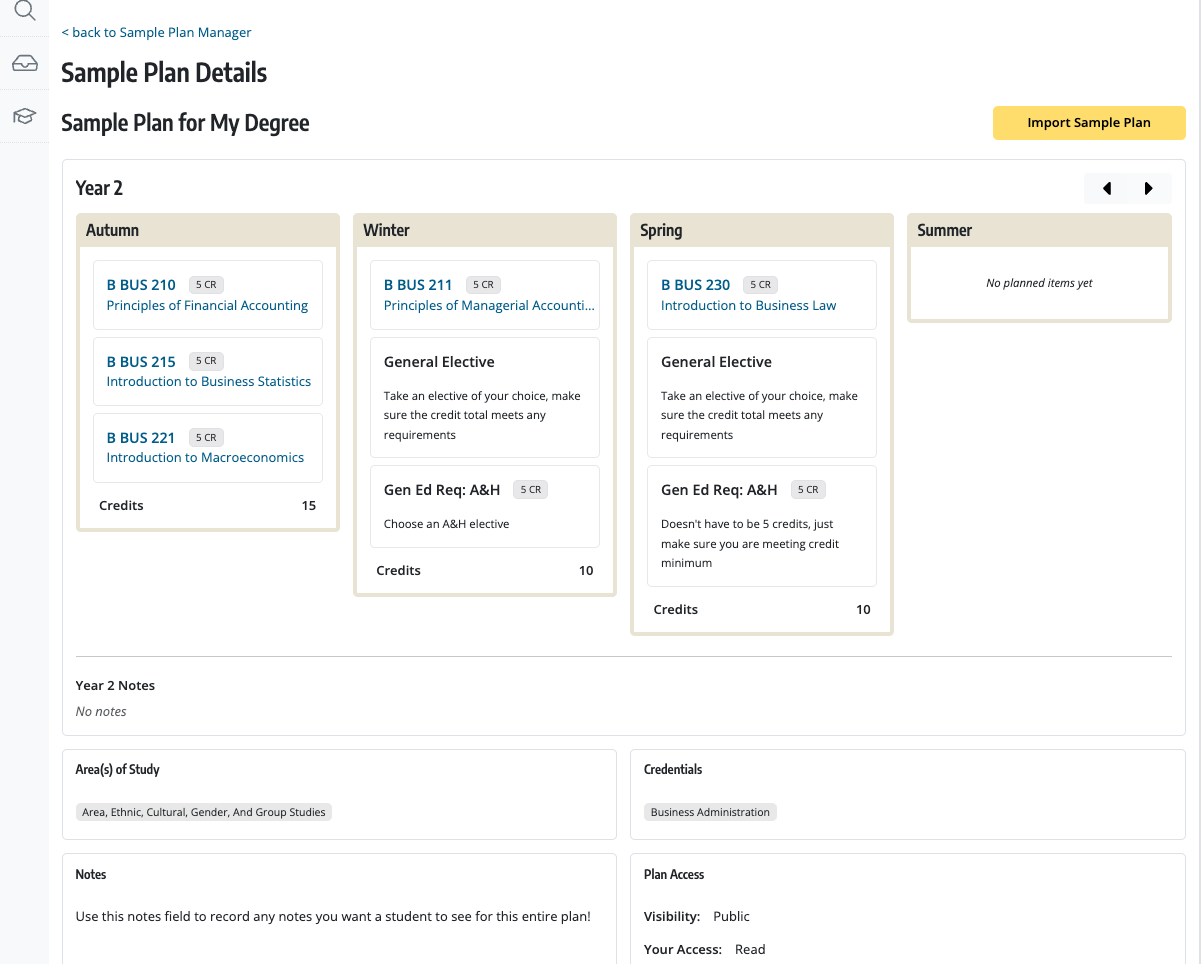Open Principles of Financial Accounting link
This screenshot has width=1201, height=964.
click(207, 306)
